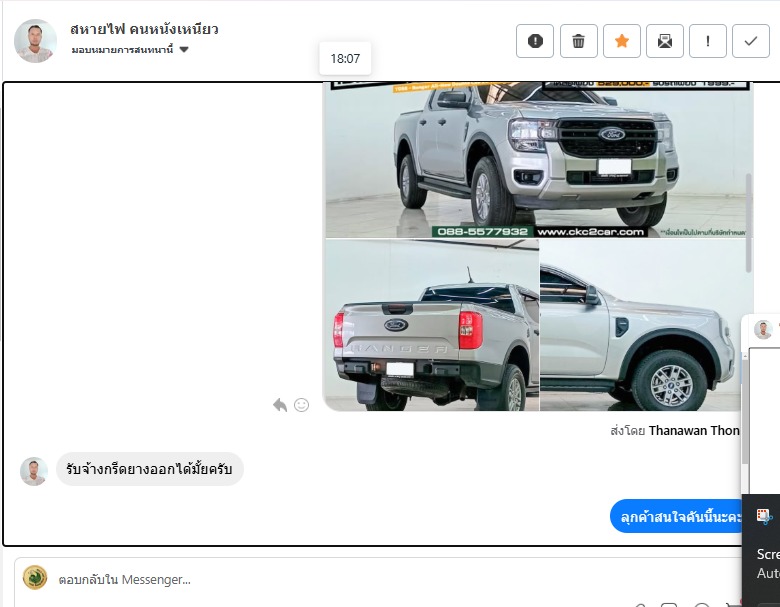
Task: Open side view Ford Ranger photo
Action: coord(640,325)
